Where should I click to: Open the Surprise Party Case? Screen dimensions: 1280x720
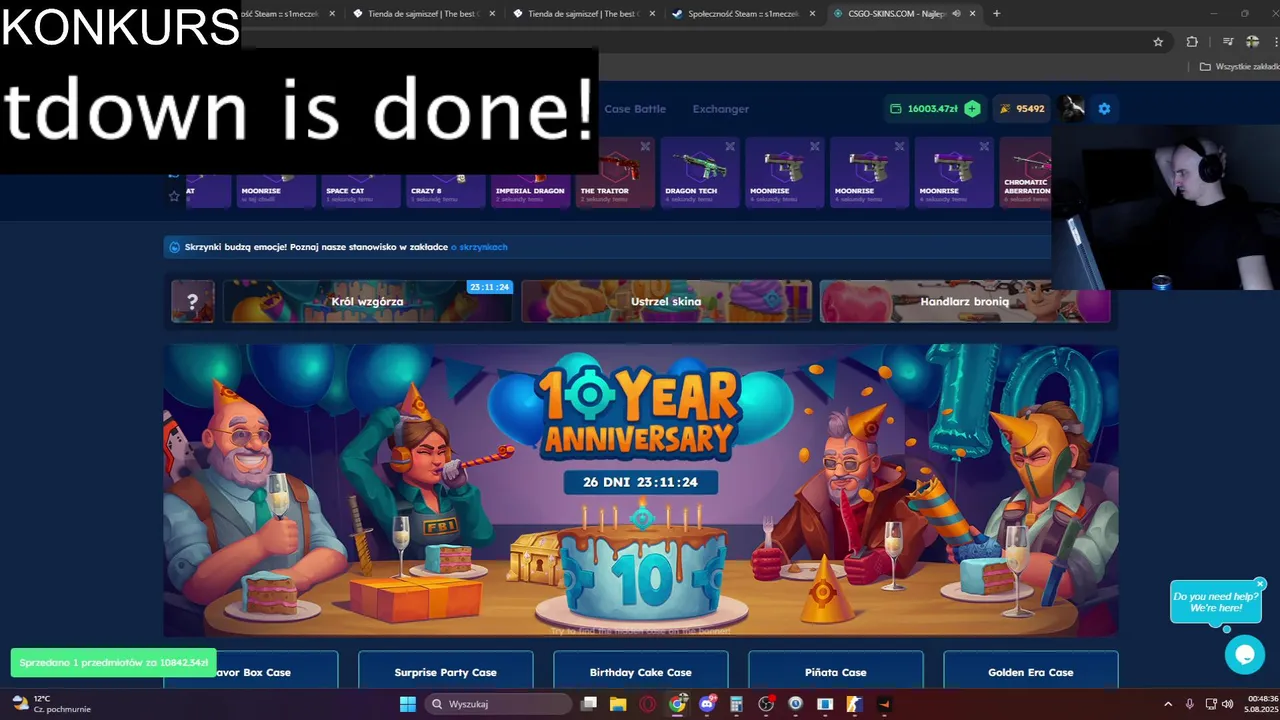445,672
